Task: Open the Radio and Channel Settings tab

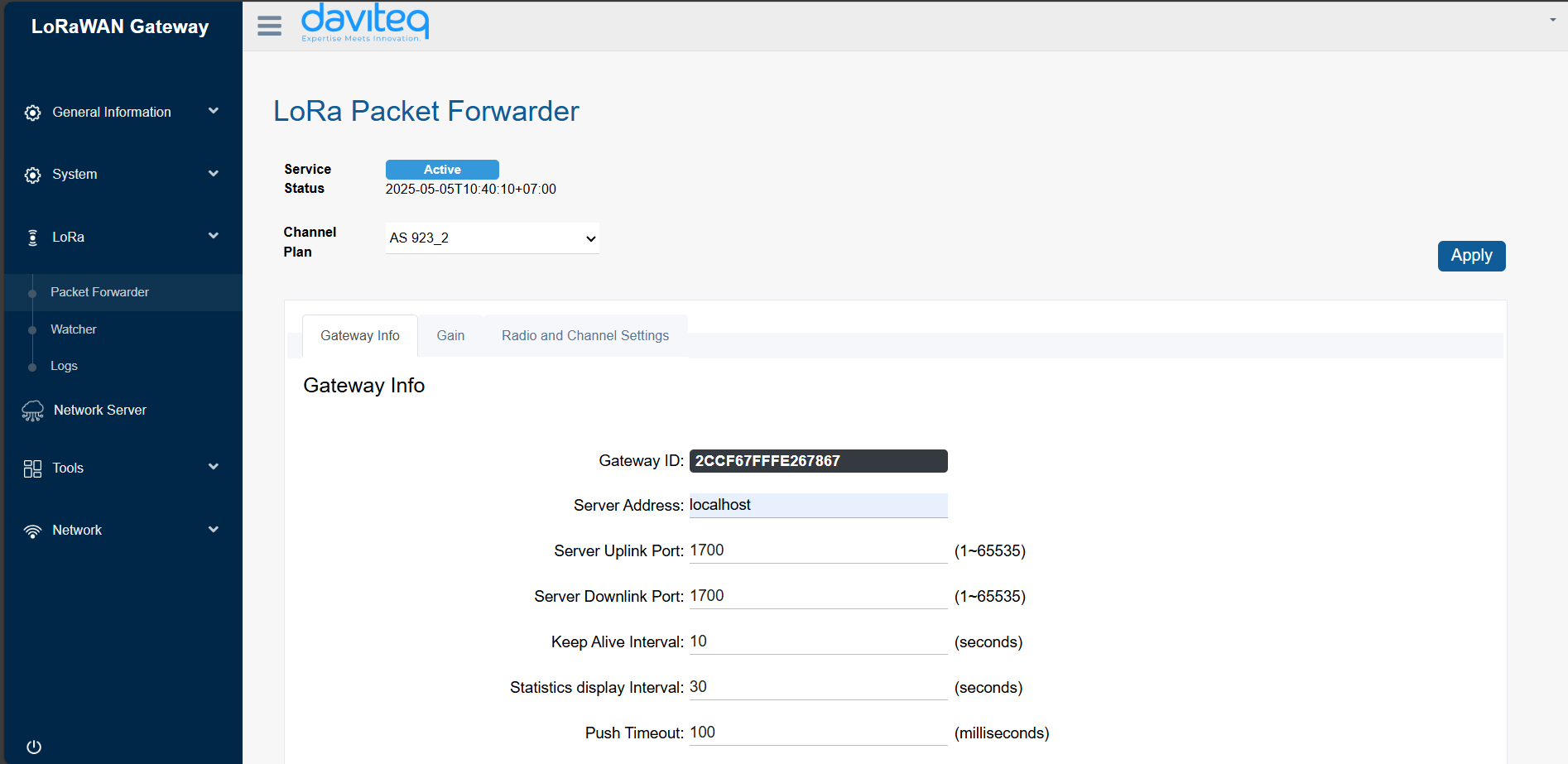Action: point(584,335)
